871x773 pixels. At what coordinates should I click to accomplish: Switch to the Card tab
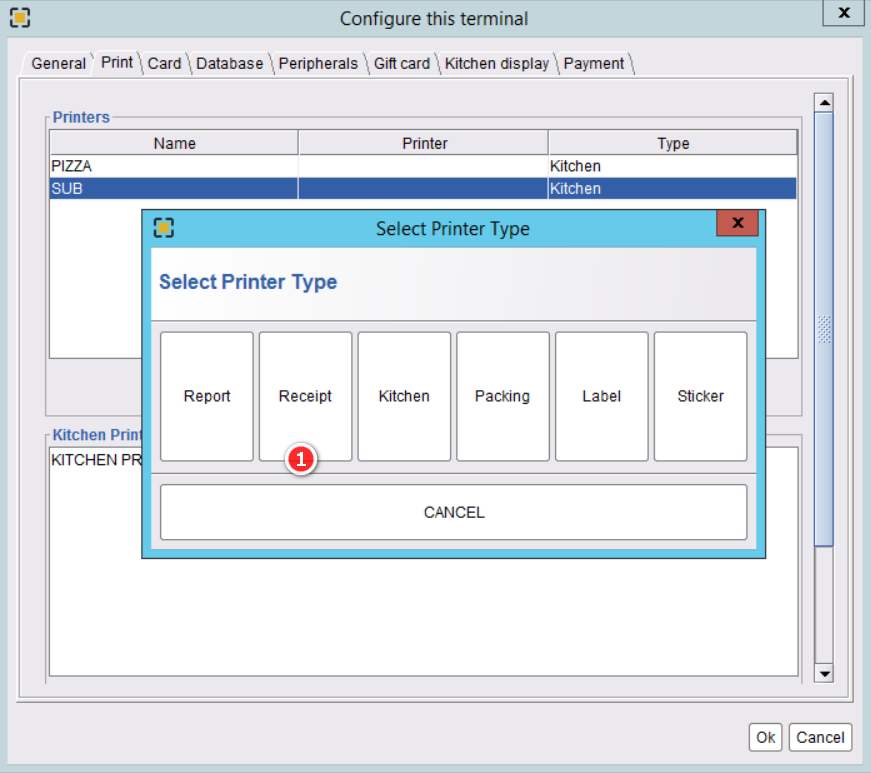tap(164, 63)
